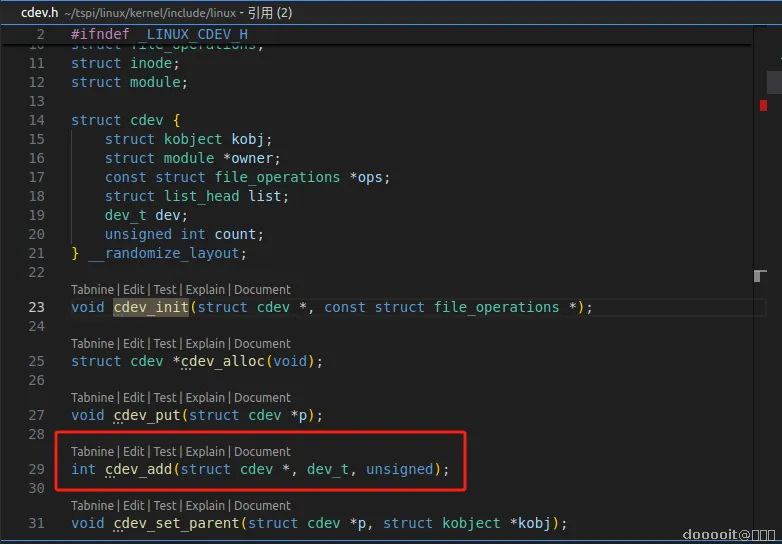Click line number 14 in gutter
782x544 pixels.
tap(36, 120)
